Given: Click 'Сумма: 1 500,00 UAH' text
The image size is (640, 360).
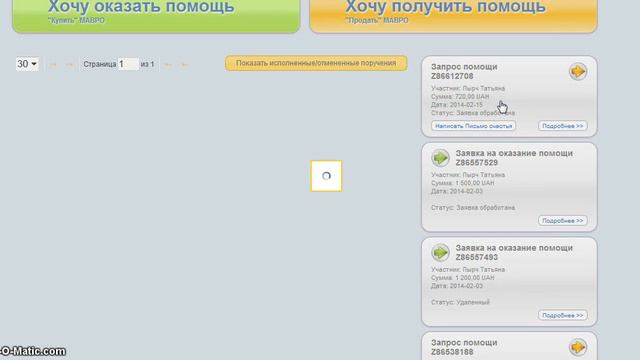Looking at the screenshot, I should [462, 183].
